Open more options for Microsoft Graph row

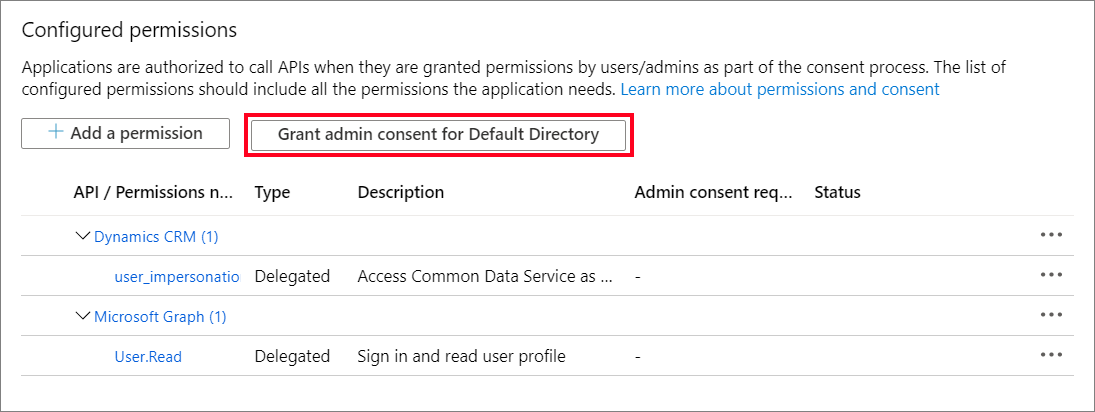point(1050,316)
